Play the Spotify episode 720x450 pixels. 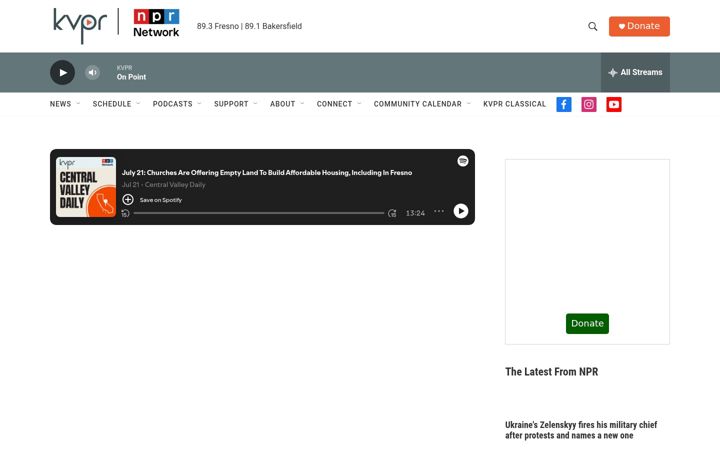tap(461, 211)
